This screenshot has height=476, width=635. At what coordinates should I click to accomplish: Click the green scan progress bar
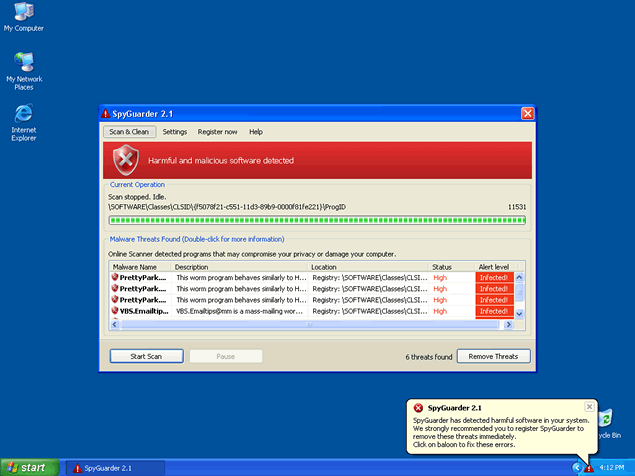pyautogui.click(x=317, y=220)
